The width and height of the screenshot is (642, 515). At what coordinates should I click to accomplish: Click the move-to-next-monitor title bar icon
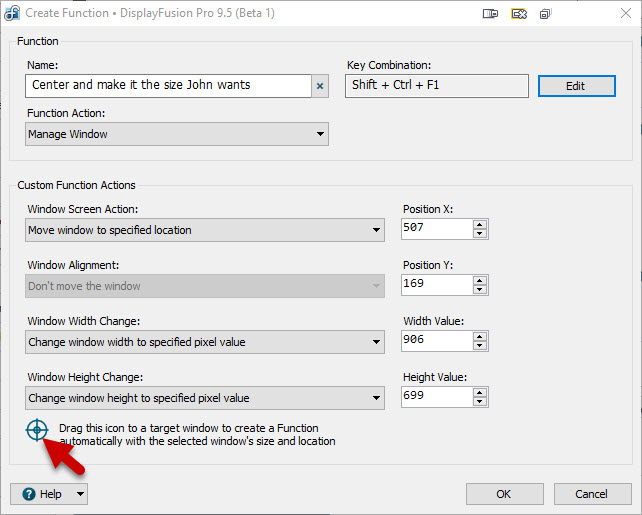click(x=490, y=14)
